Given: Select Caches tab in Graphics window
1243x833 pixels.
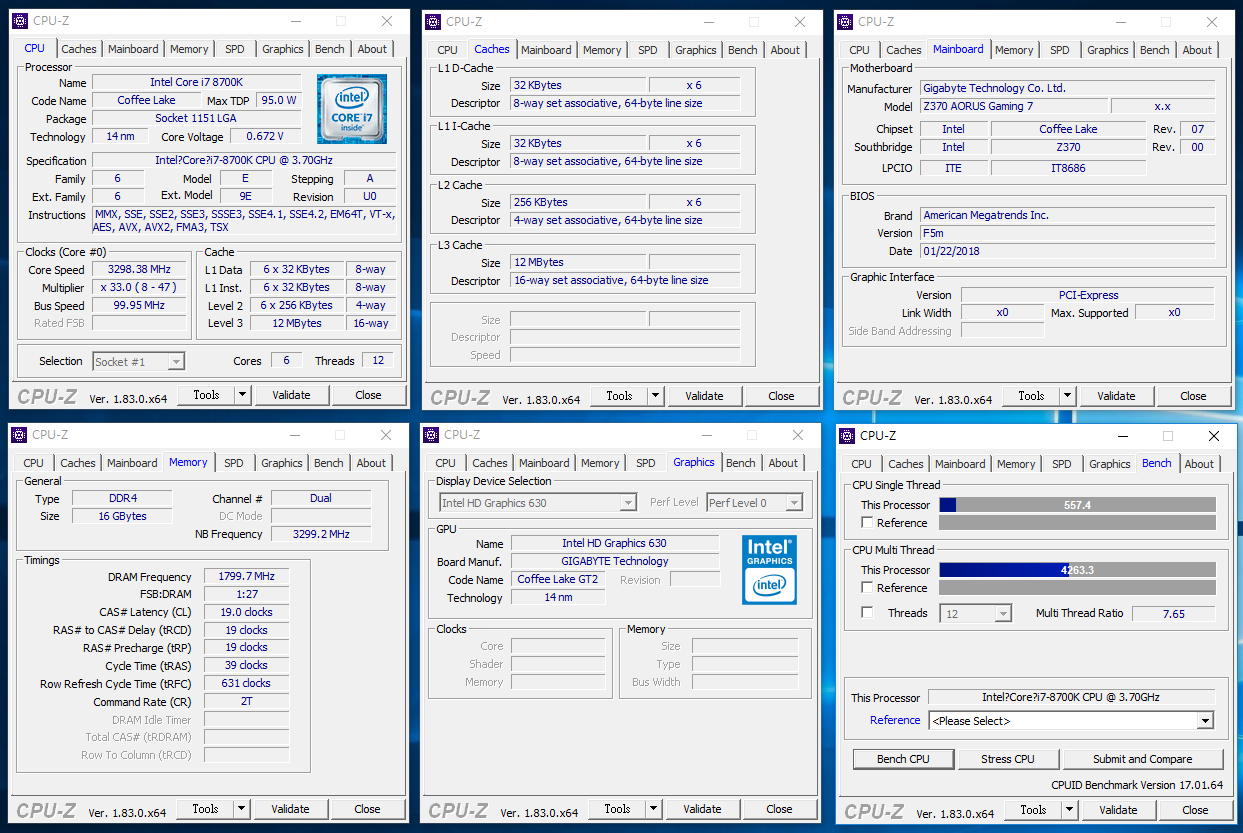Looking at the screenshot, I should click(x=490, y=463).
